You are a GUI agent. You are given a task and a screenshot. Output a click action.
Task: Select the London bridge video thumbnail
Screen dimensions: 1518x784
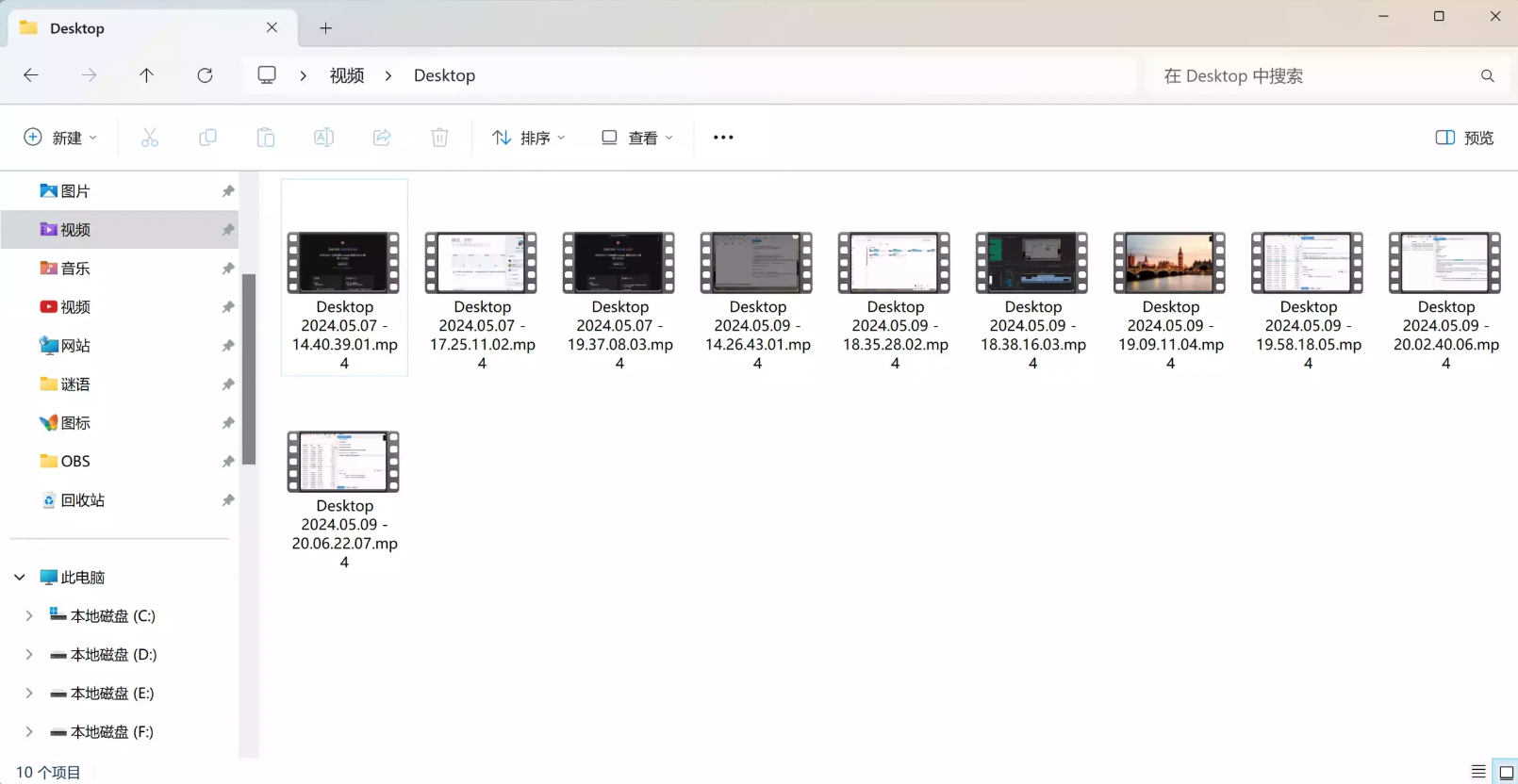pos(1170,263)
